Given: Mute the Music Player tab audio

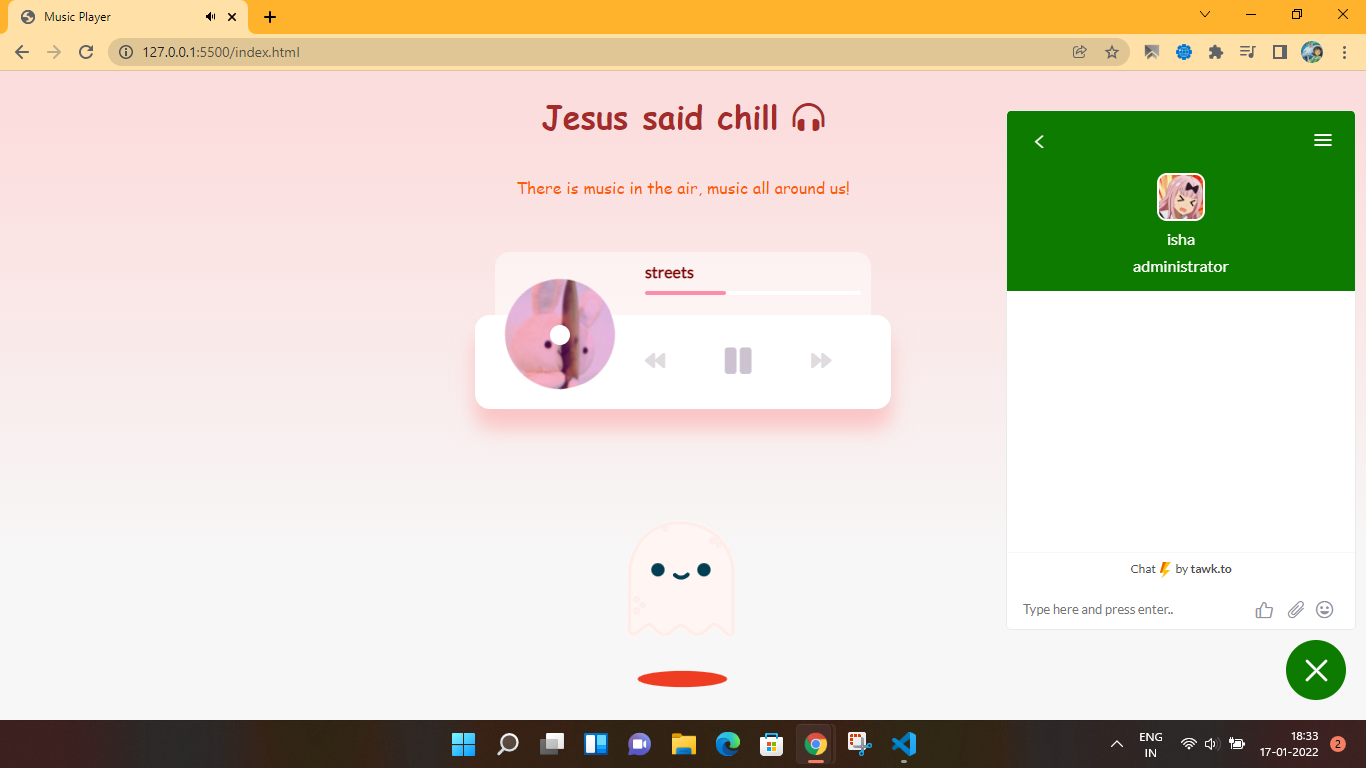Looking at the screenshot, I should (211, 17).
